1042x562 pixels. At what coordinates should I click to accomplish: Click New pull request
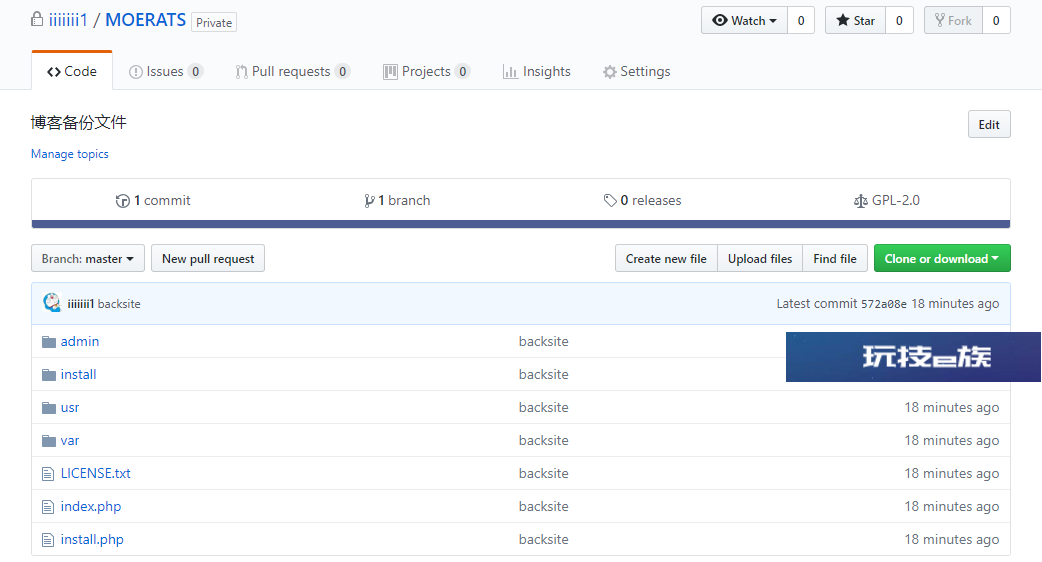[x=208, y=258]
